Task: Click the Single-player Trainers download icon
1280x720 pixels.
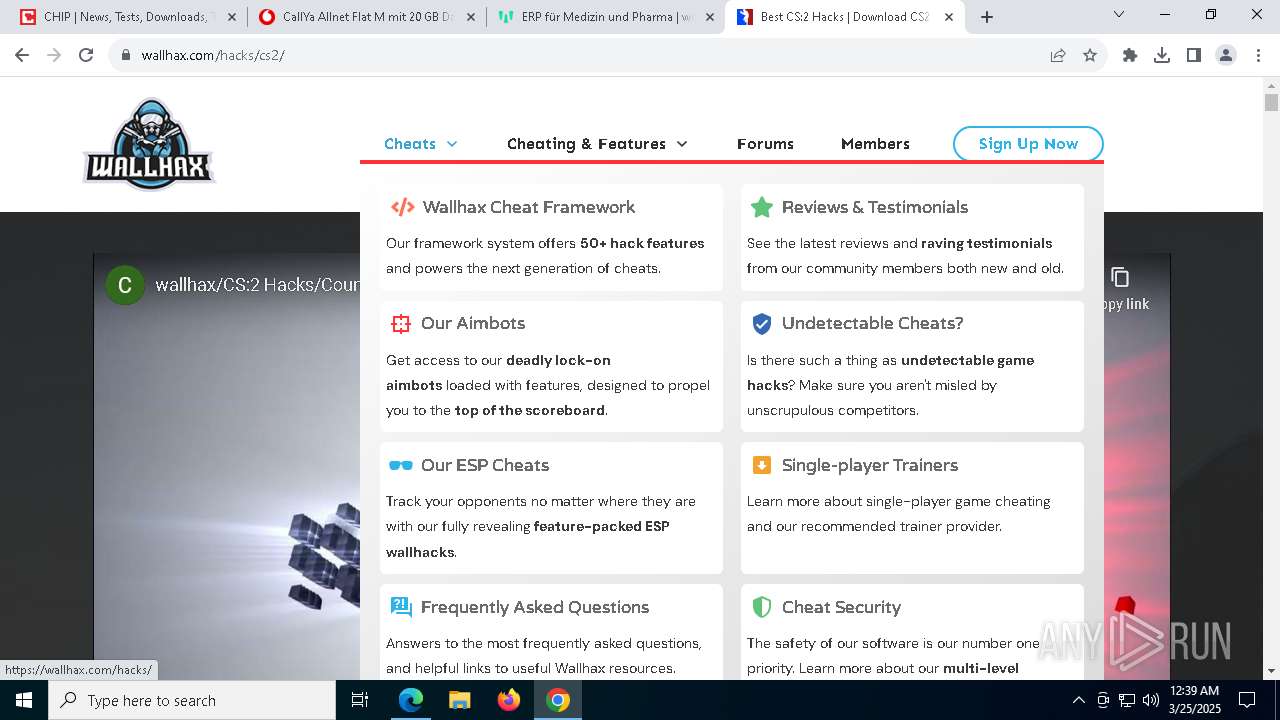Action: click(762, 465)
